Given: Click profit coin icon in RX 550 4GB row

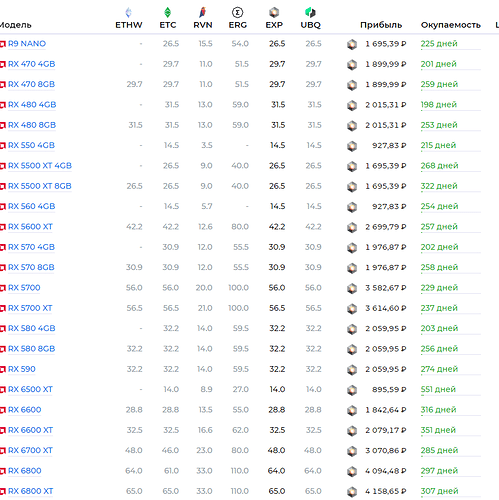Looking at the screenshot, I should point(352,146).
